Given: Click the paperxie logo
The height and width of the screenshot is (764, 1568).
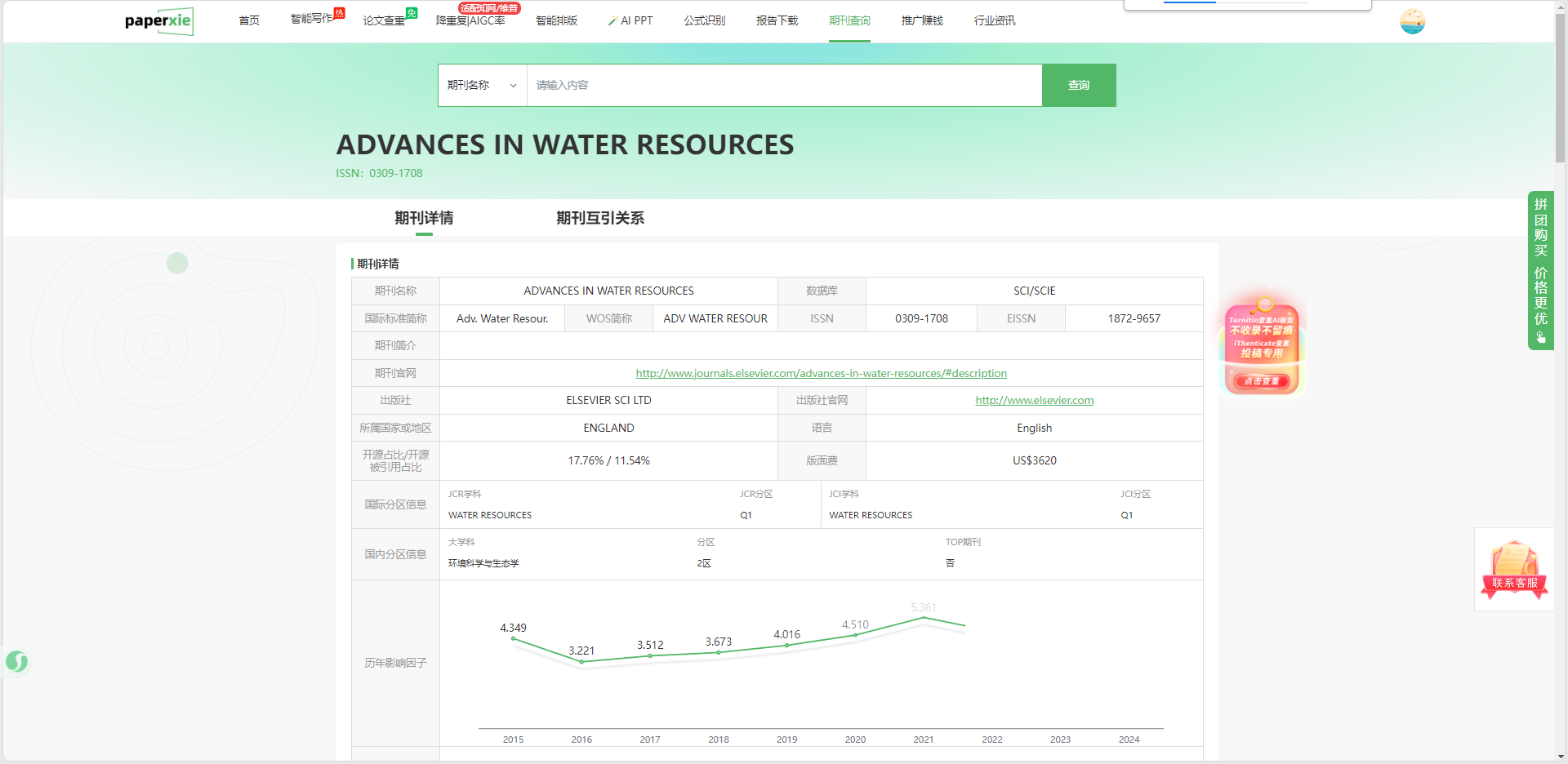Looking at the screenshot, I should tap(158, 21).
